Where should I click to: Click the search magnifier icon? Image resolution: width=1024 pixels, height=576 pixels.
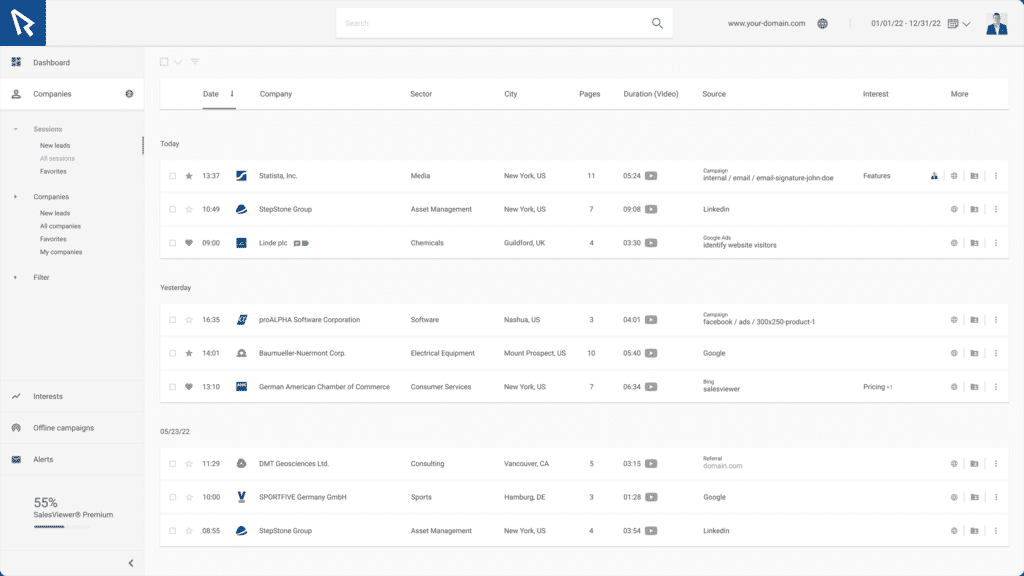click(x=657, y=23)
